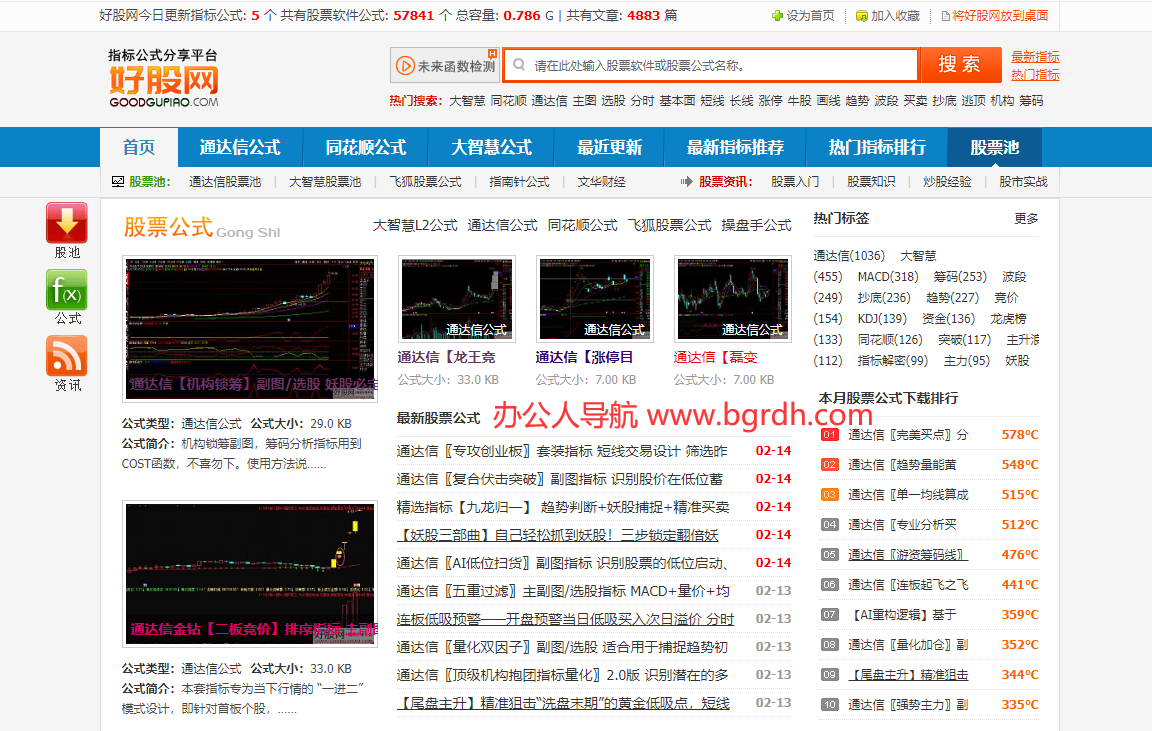Open 股票入门 news link
Screen dimensions: 1152x731
[795, 181]
